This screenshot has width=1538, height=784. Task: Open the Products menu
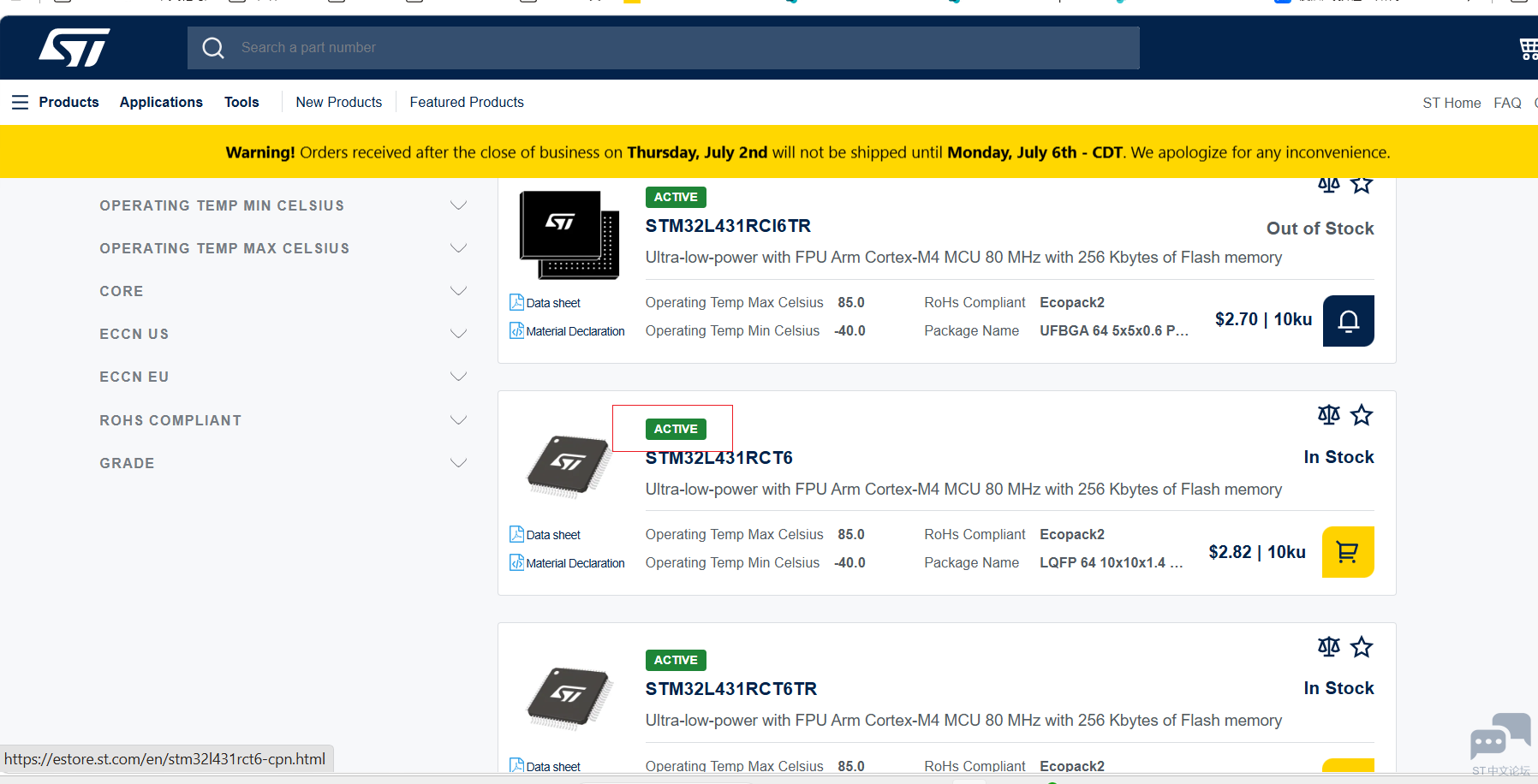(69, 103)
